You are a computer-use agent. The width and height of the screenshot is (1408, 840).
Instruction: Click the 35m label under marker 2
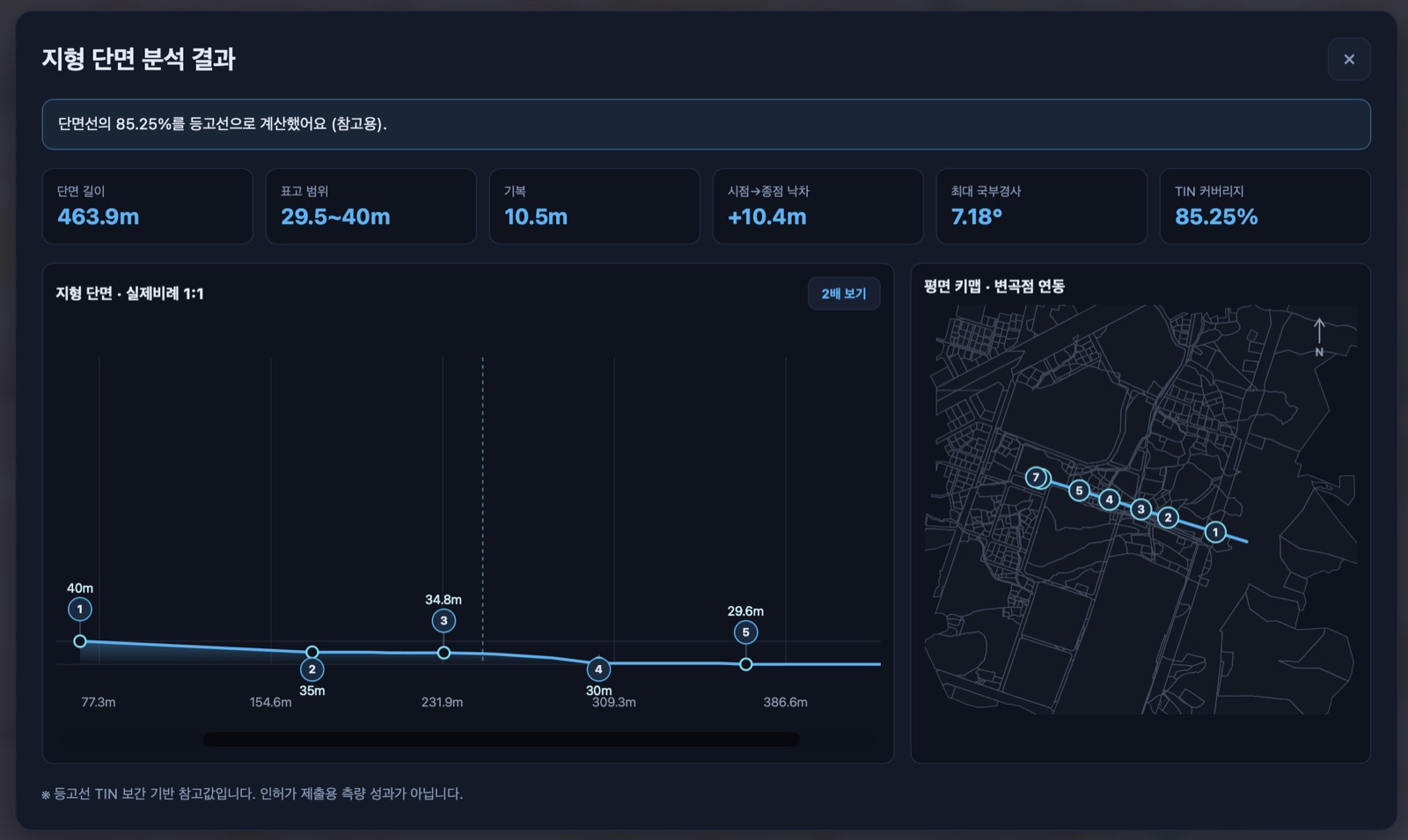[x=312, y=691]
